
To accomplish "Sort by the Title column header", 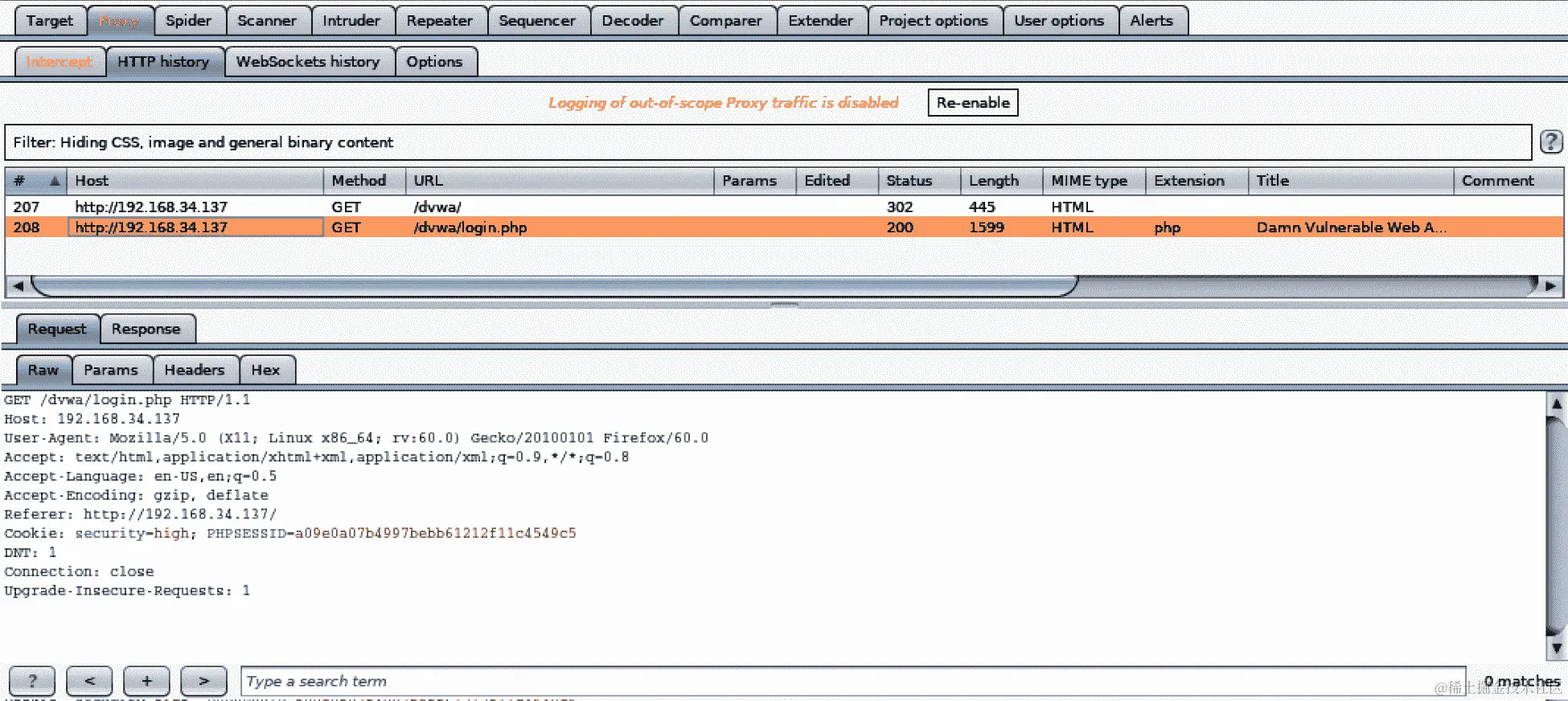I will tap(1351, 181).
